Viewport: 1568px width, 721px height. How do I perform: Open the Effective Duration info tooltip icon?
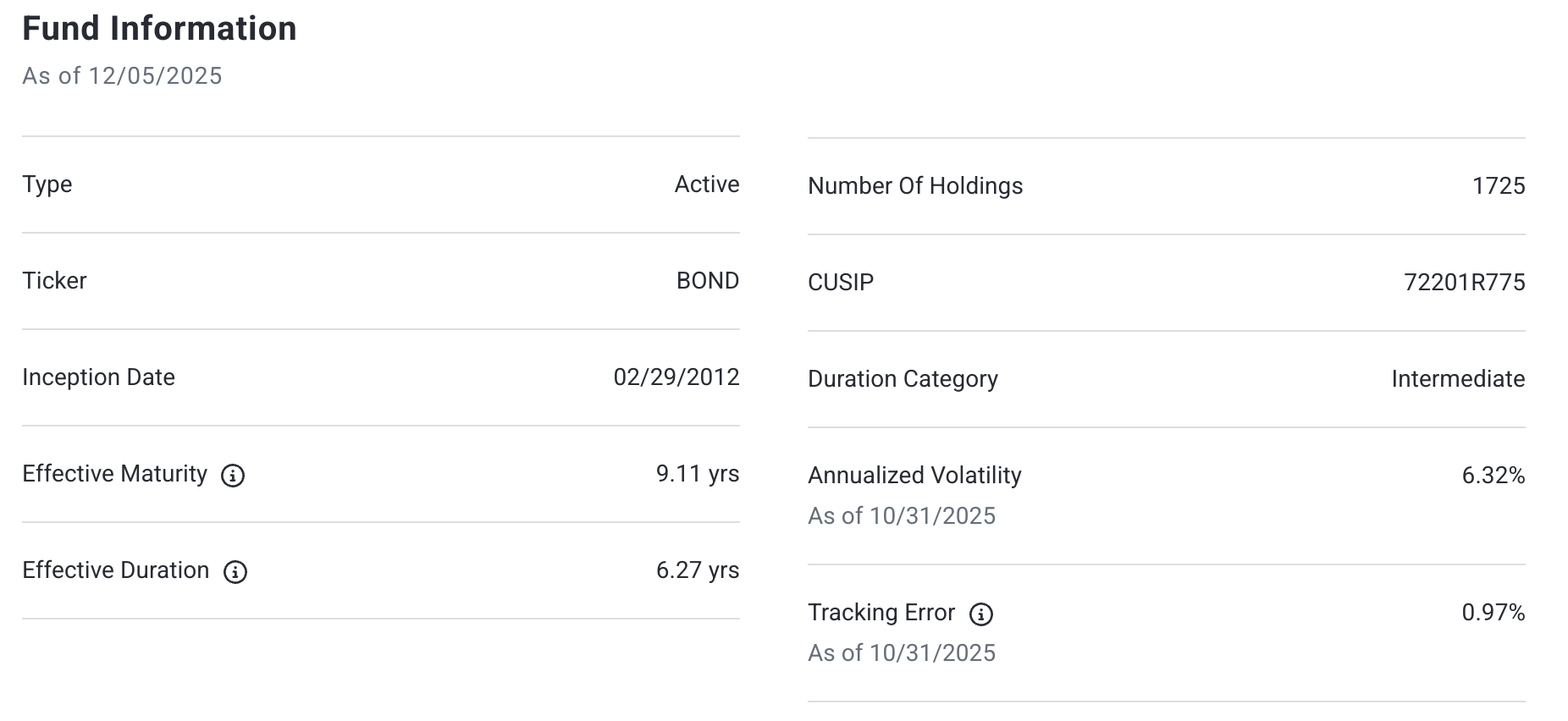pos(235,572)
